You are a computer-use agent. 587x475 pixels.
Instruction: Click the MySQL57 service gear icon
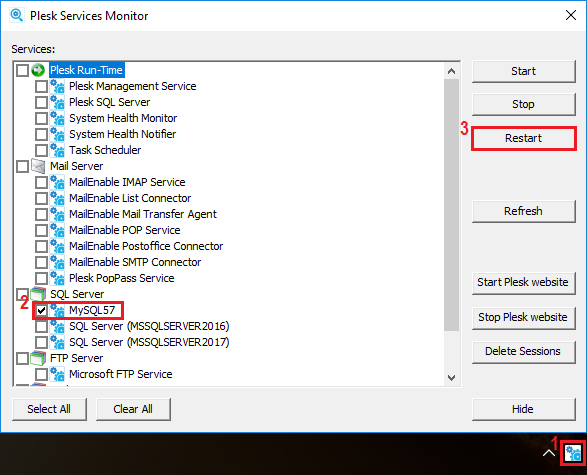(57, 310)
